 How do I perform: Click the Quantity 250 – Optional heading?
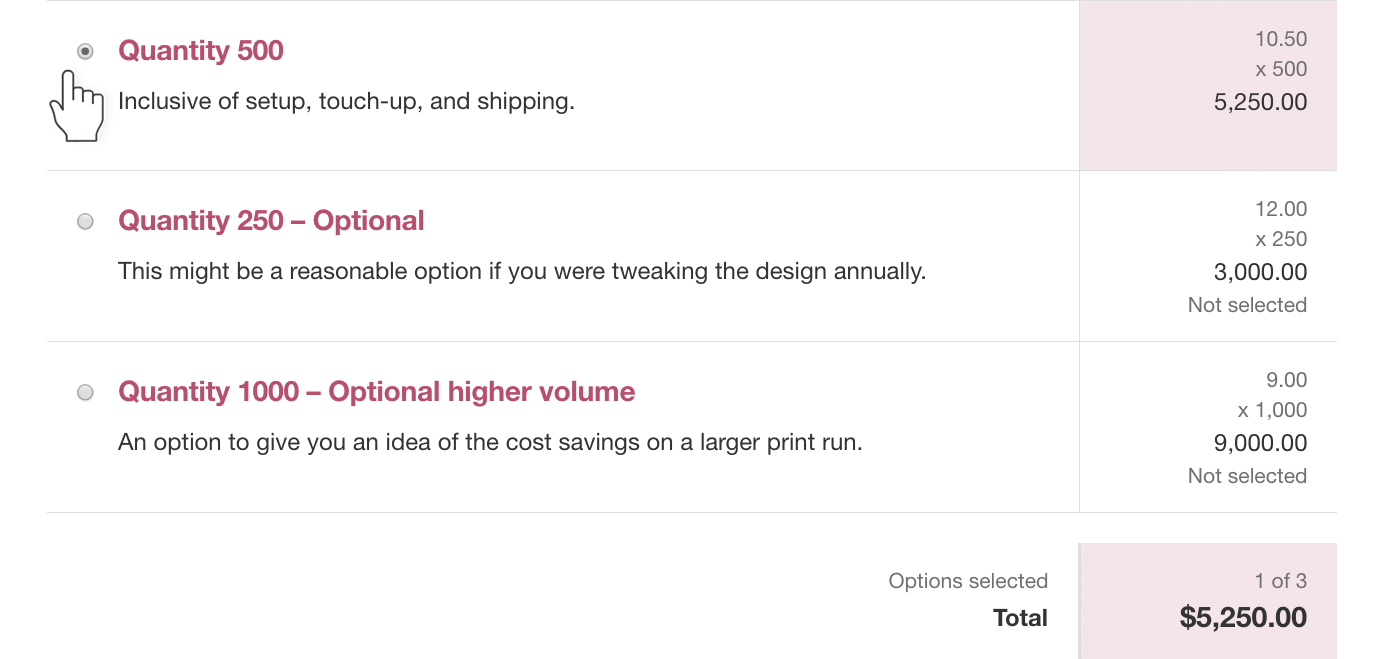tap(271, 221)
